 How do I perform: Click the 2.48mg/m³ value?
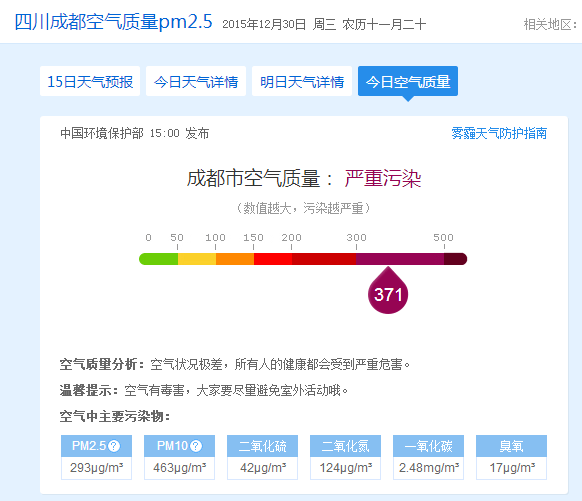429,468
